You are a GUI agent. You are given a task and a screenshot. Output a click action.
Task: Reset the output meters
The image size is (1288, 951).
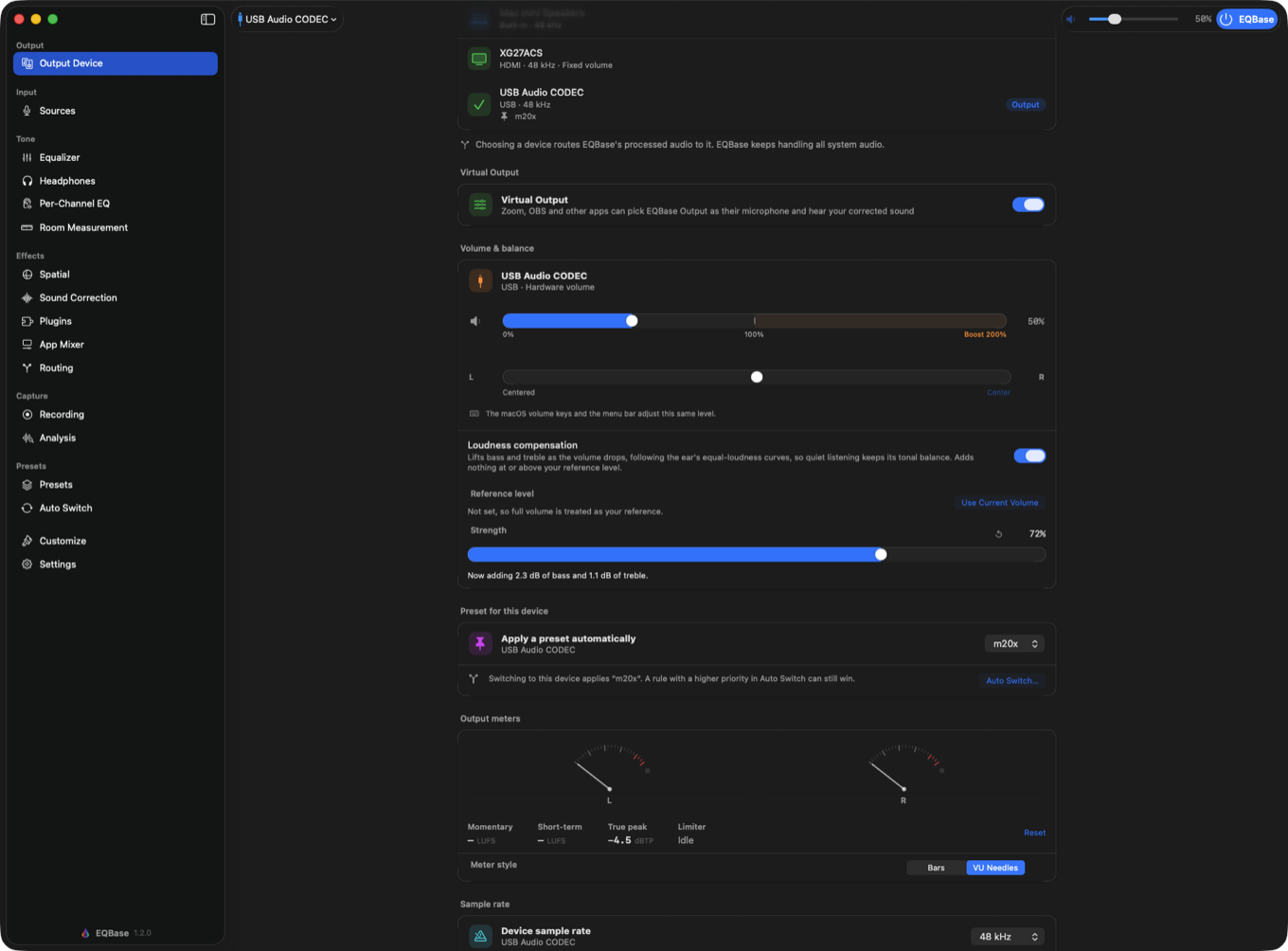click(x=1034, y=834)
